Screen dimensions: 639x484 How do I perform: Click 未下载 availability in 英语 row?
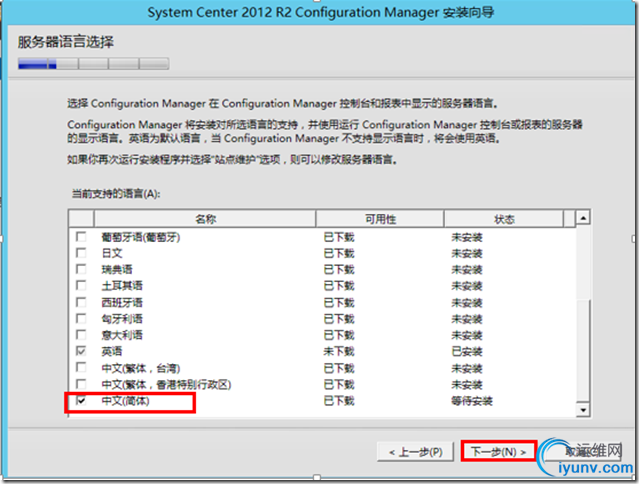click(x=339, y=351)
